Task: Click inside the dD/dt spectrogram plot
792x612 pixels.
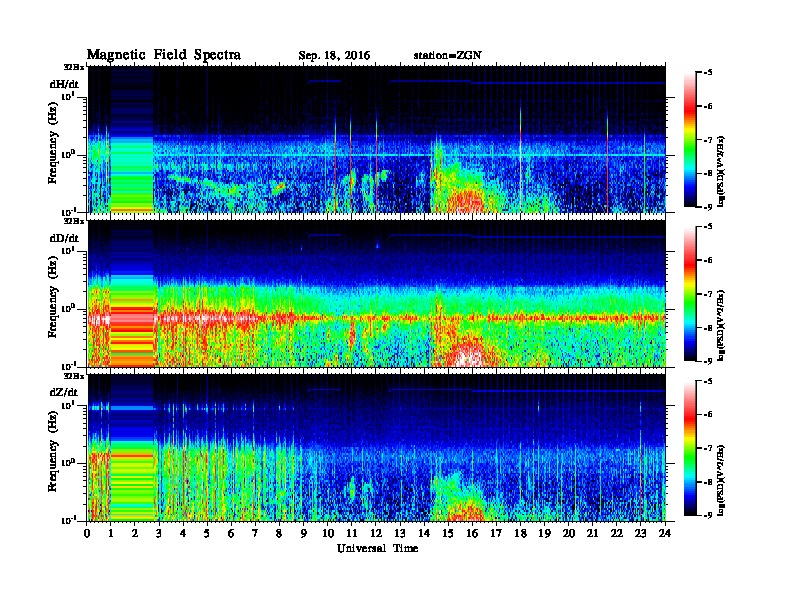Action: tap(376, 293)
